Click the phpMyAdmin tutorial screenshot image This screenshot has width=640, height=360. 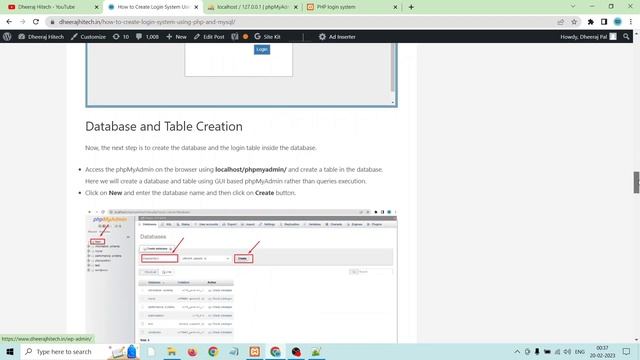241,276
